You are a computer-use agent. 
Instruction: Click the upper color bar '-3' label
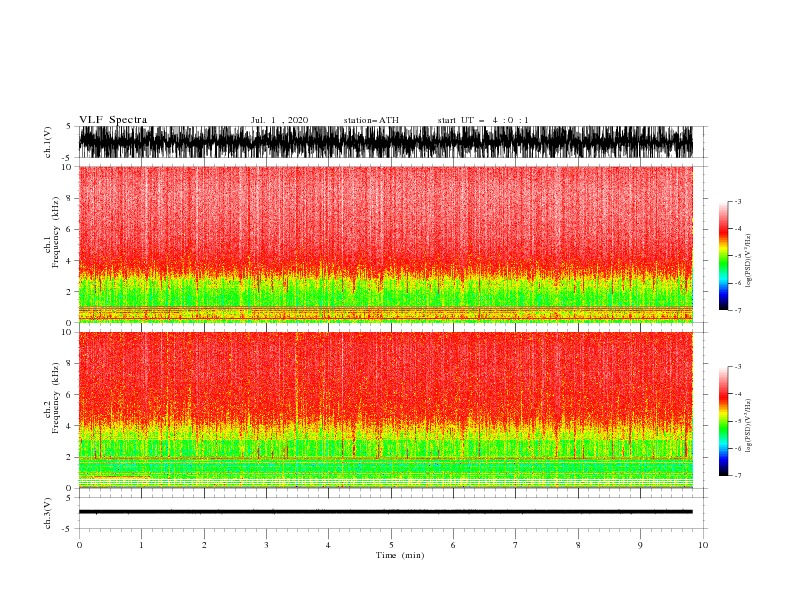(x=738, y=201)
